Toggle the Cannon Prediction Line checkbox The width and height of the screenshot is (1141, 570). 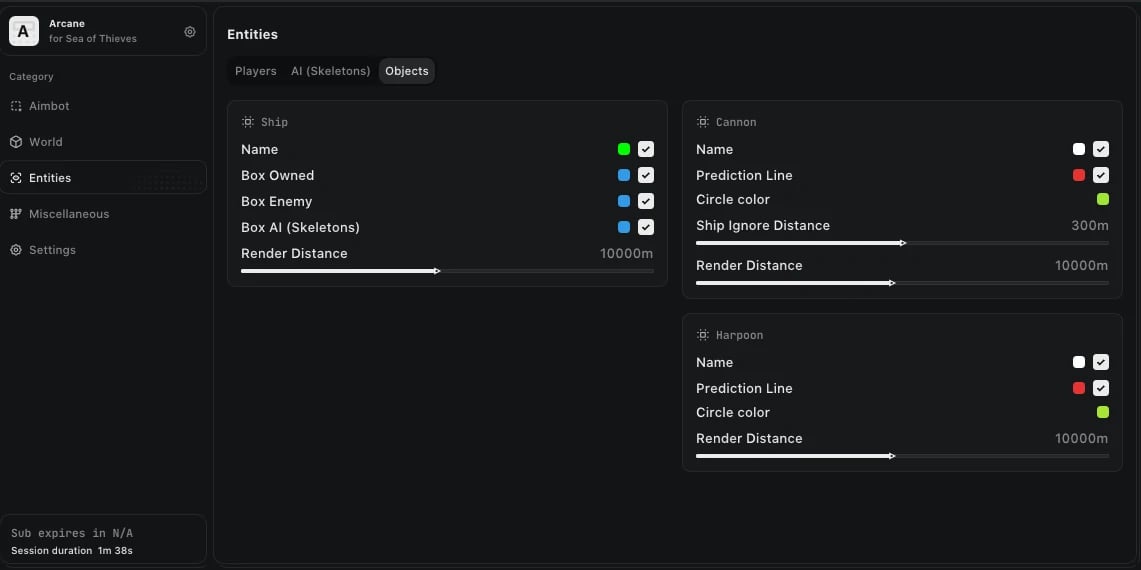coord(1101,175)
